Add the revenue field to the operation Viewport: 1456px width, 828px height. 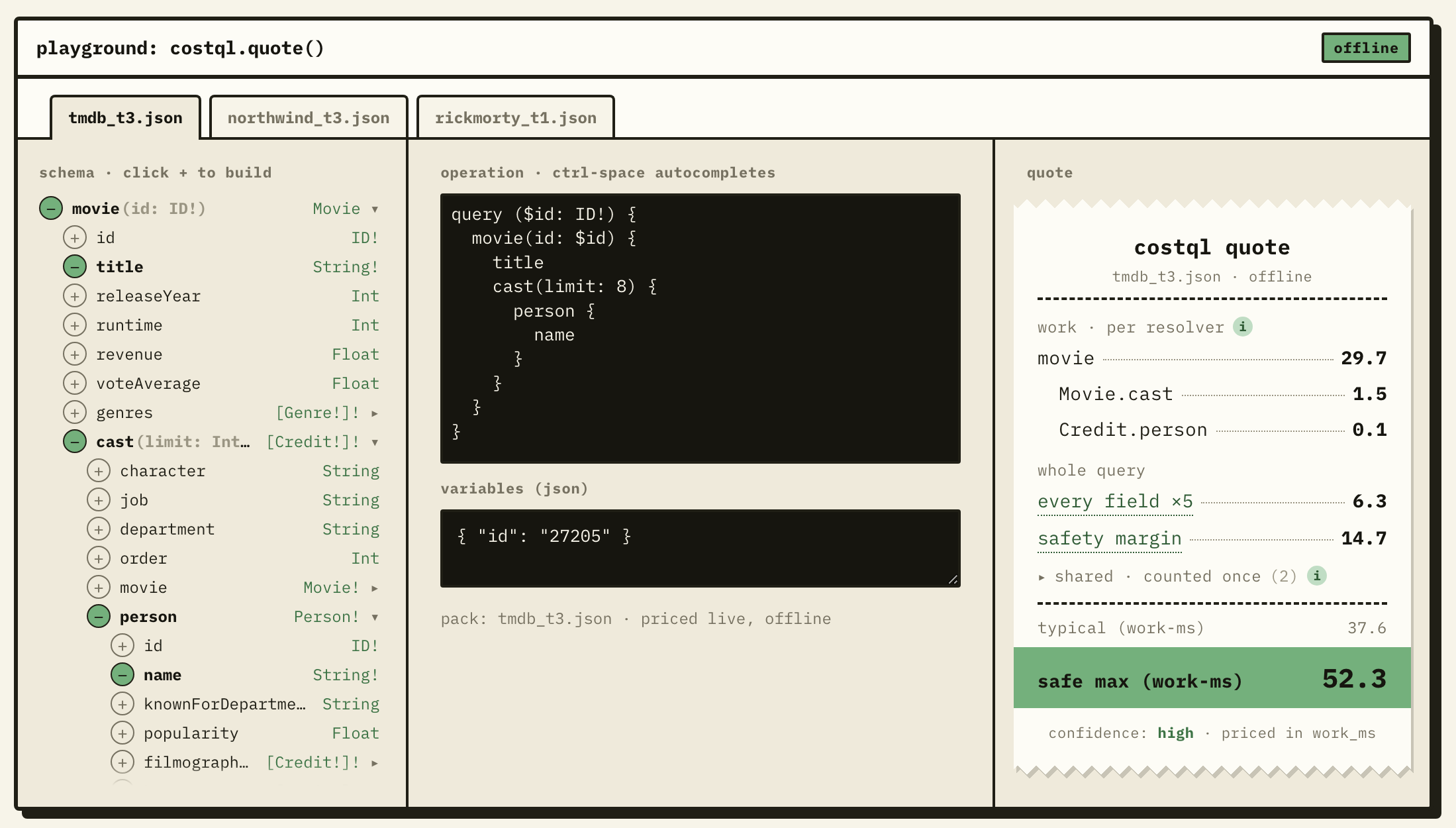click(75, 354)
